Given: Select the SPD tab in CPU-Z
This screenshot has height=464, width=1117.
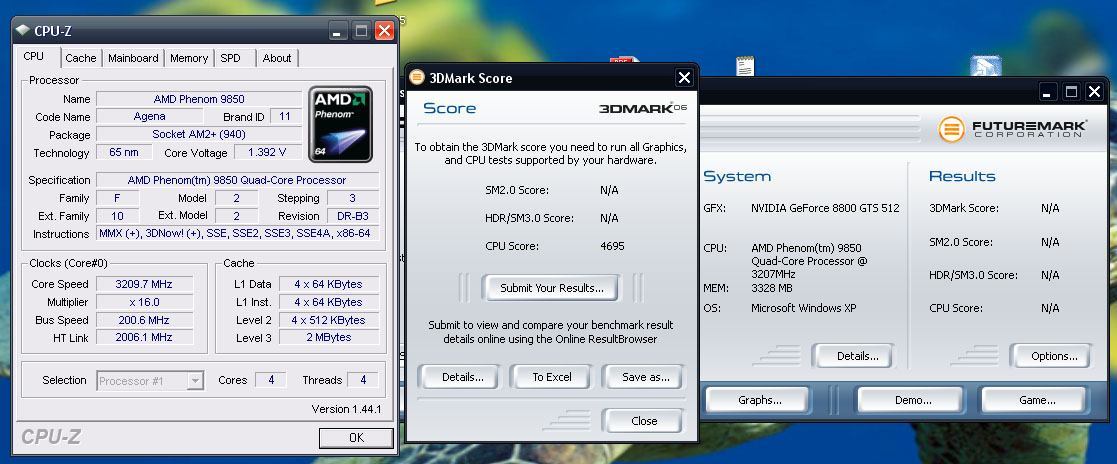Looking at the screenshot, I should 230,58.
